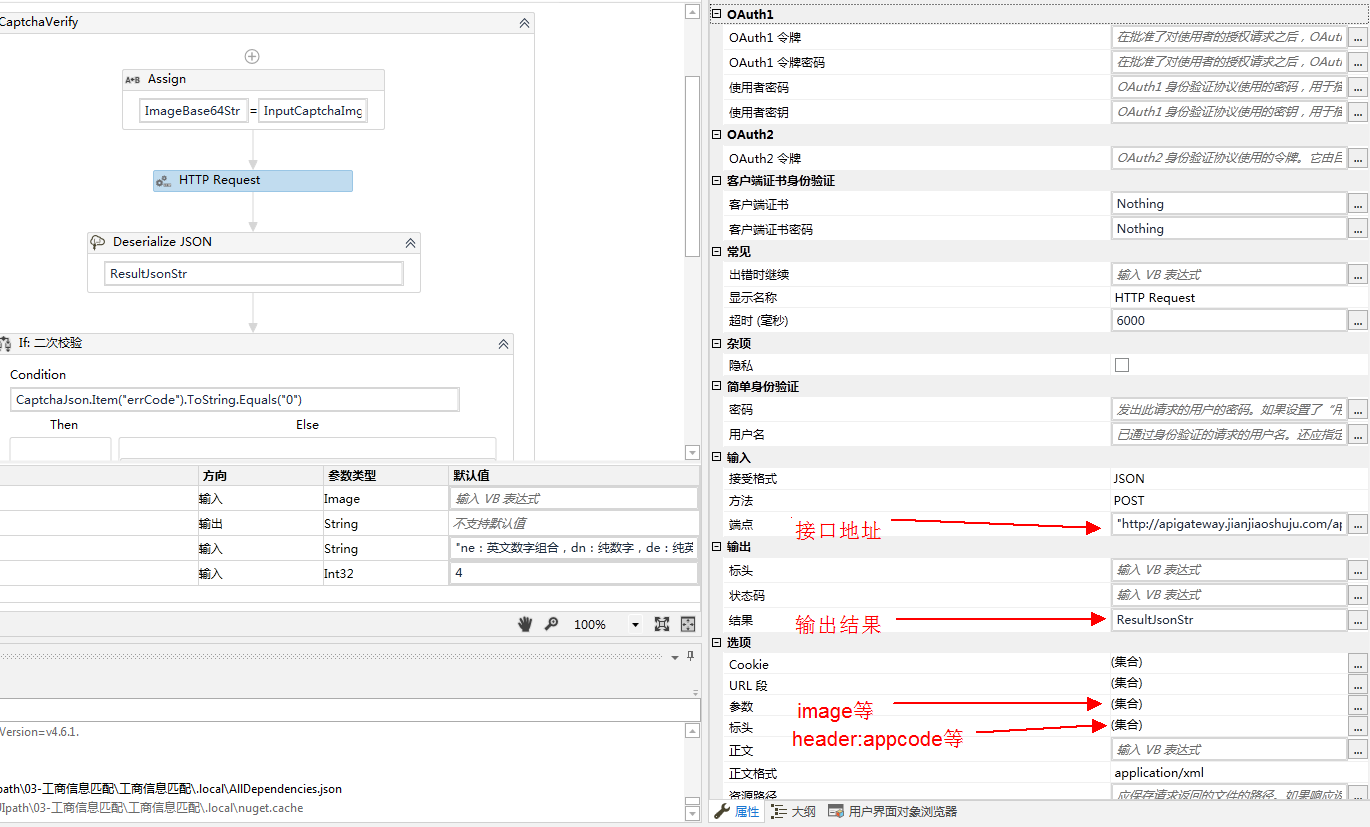This screenshot has height=827, width=1370.
Task: Click the plus icon above Assign activity
Action: pos(252,56)
